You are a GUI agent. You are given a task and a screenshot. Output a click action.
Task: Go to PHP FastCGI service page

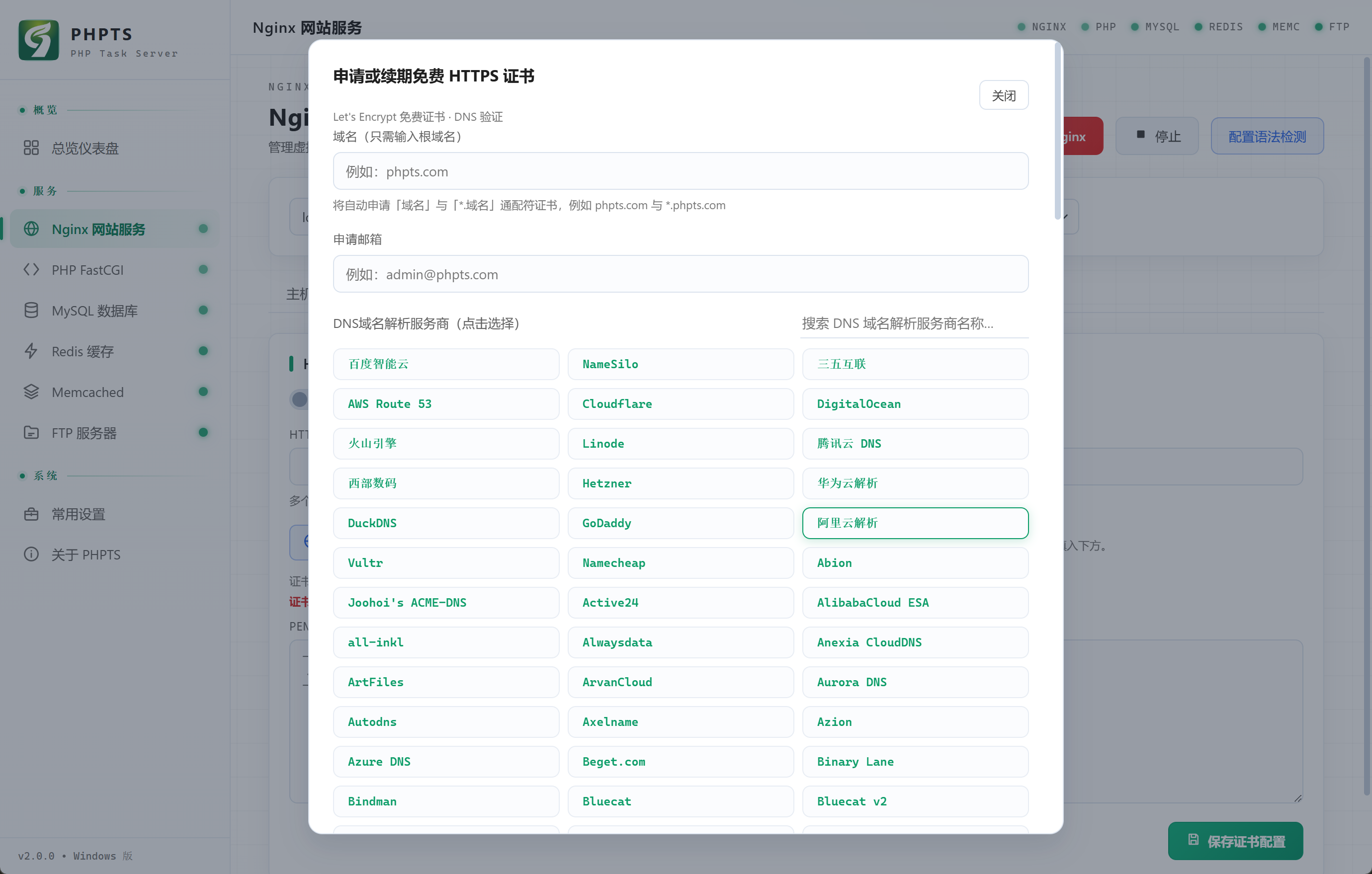pyautogui.click(x=114, y=270)
